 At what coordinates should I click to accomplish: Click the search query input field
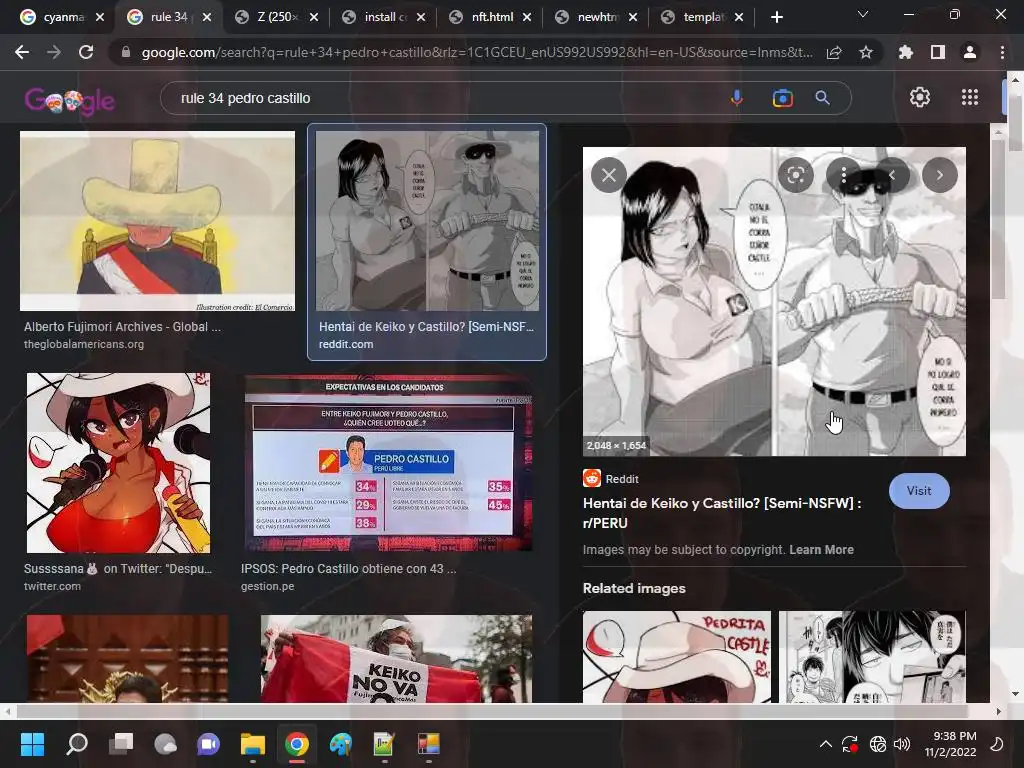pyautogui.click(x=444, y=98)
